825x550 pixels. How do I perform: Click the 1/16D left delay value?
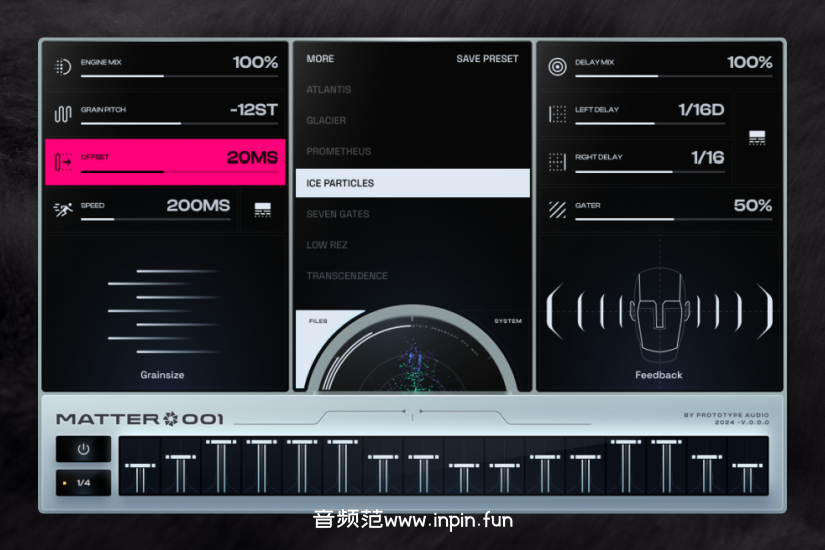point(701,109)
